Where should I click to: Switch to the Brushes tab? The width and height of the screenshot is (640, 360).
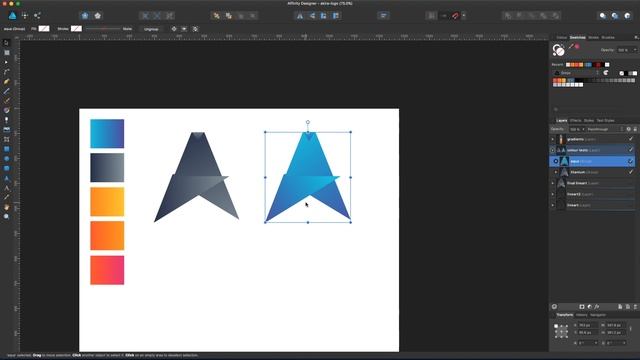(x=608, y=38)
